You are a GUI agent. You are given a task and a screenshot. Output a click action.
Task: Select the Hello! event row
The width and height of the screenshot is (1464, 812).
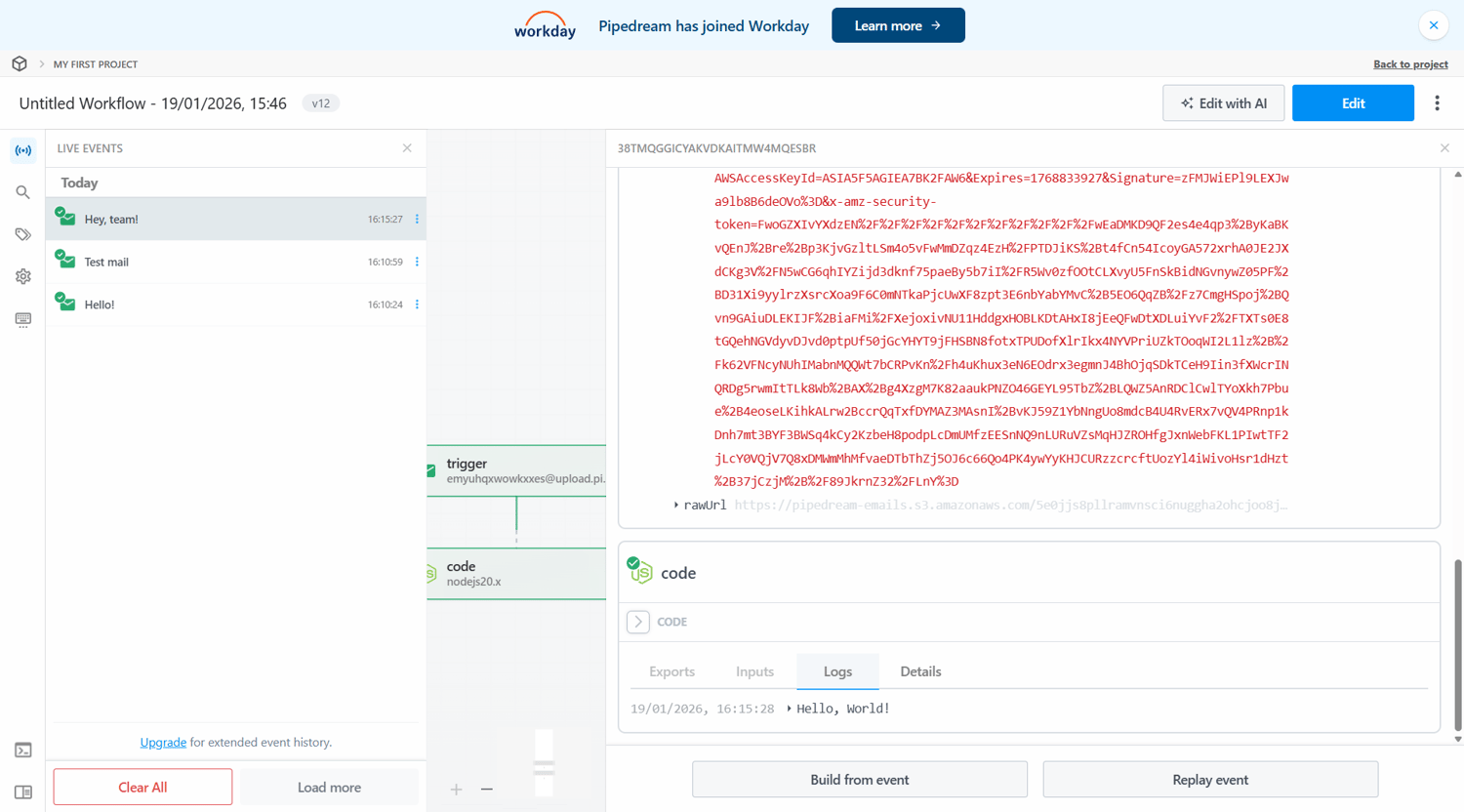[x=235, y=304]
